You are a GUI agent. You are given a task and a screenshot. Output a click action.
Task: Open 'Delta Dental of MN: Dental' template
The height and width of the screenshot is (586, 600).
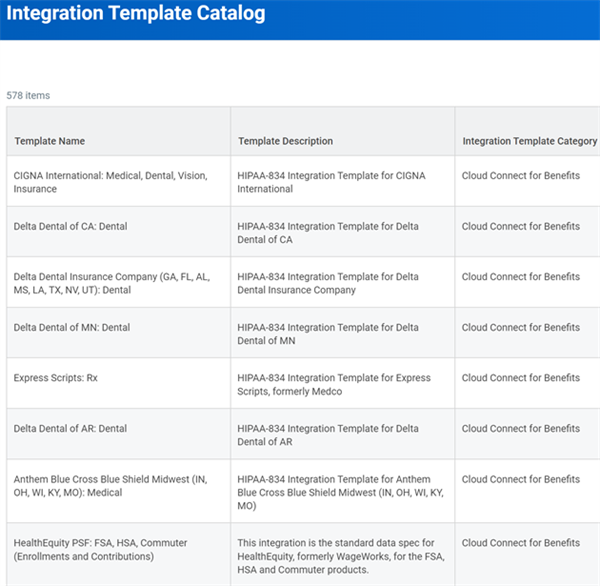72,328
